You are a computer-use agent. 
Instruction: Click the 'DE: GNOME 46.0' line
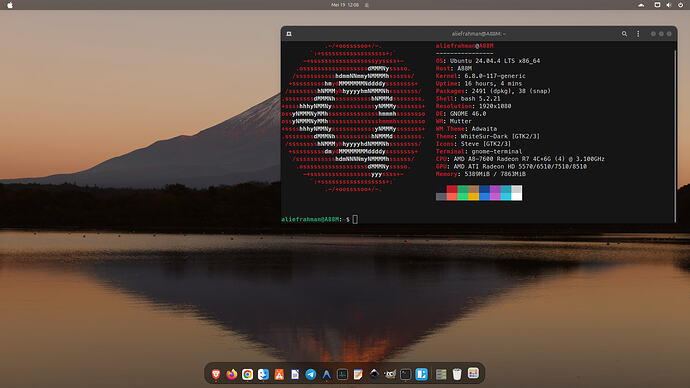461,113
